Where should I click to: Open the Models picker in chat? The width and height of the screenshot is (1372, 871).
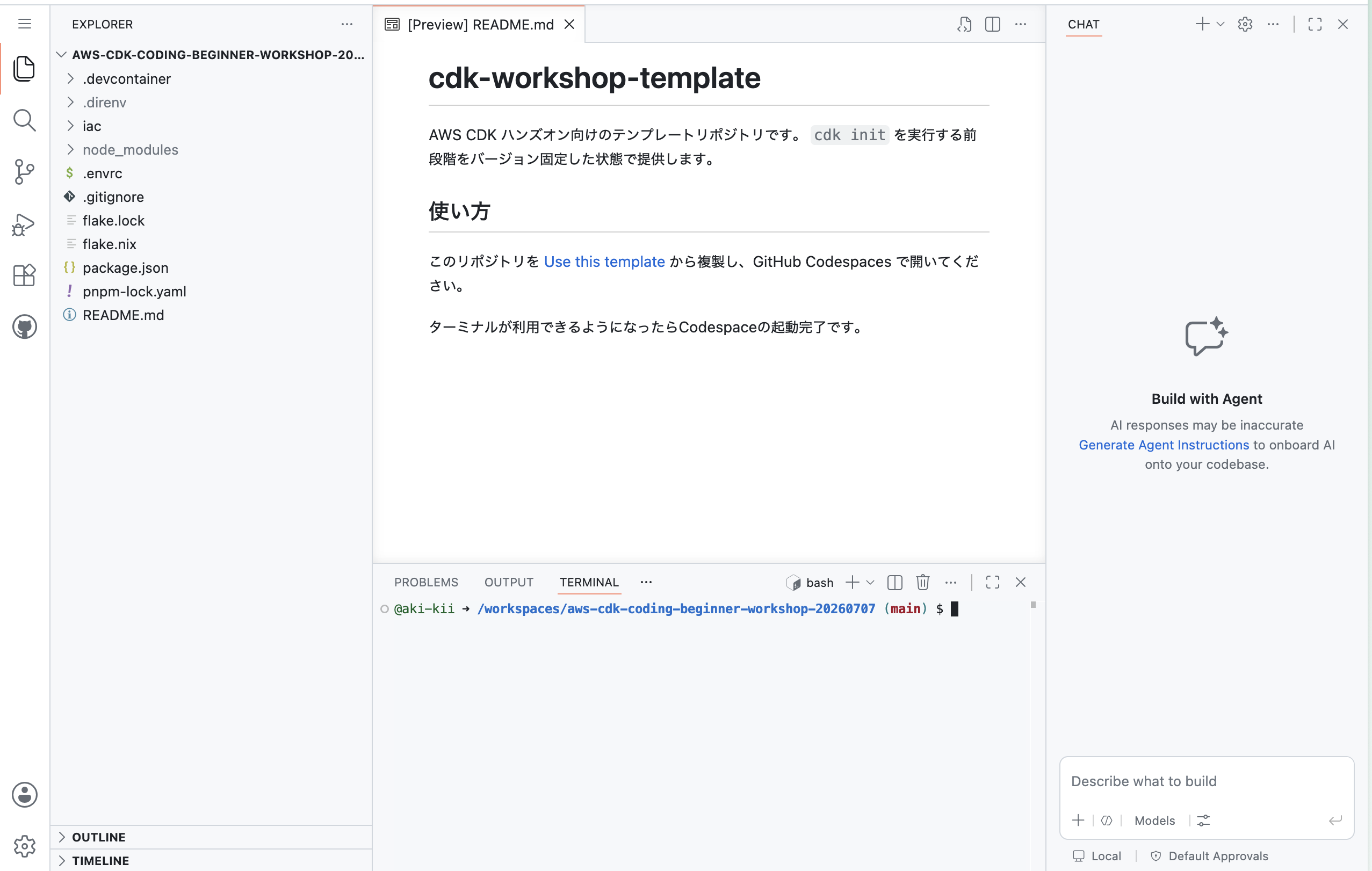click(1154, 821)
